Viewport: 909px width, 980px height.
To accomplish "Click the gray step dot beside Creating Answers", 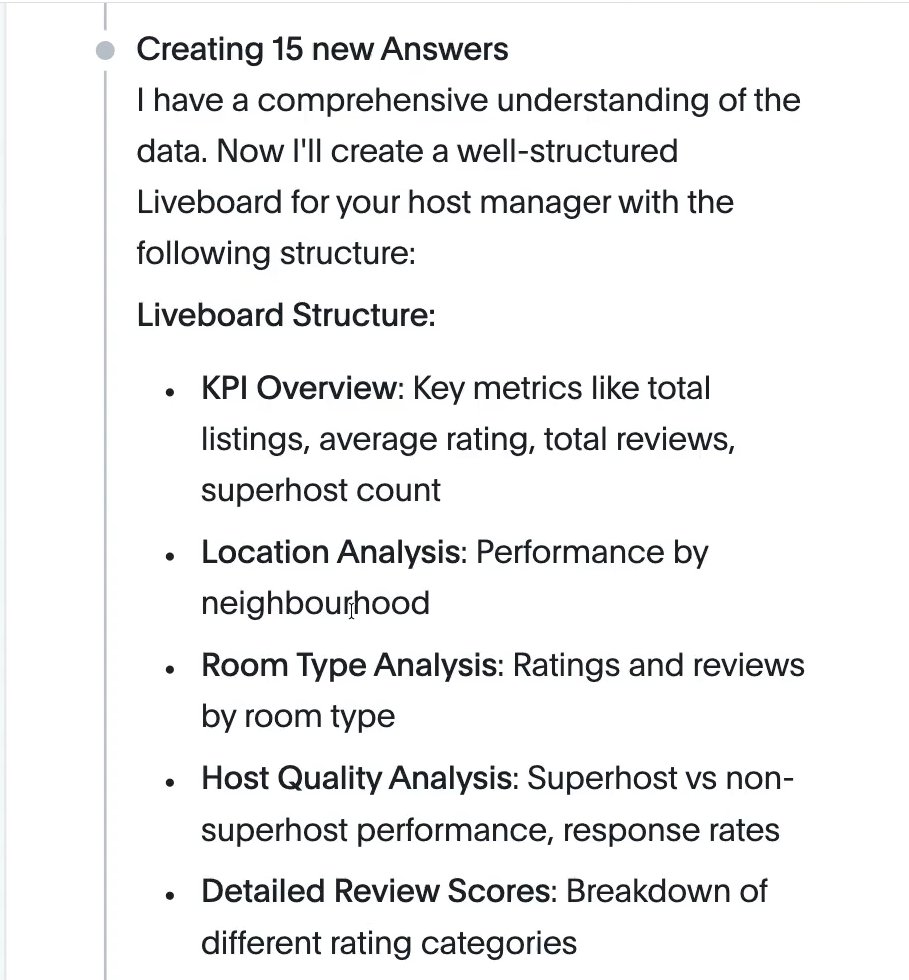I will [105, 50].
